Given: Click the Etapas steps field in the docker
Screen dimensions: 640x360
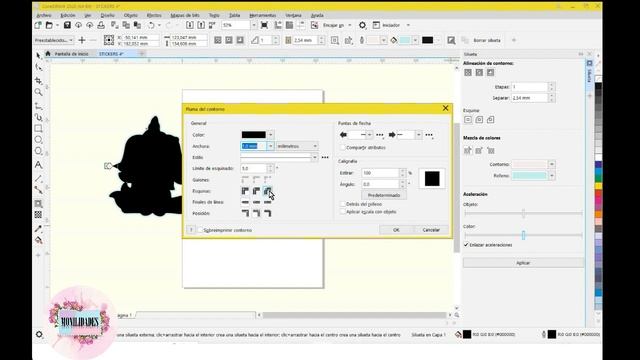Looking at the screenshot, I should tap(530, 87).
